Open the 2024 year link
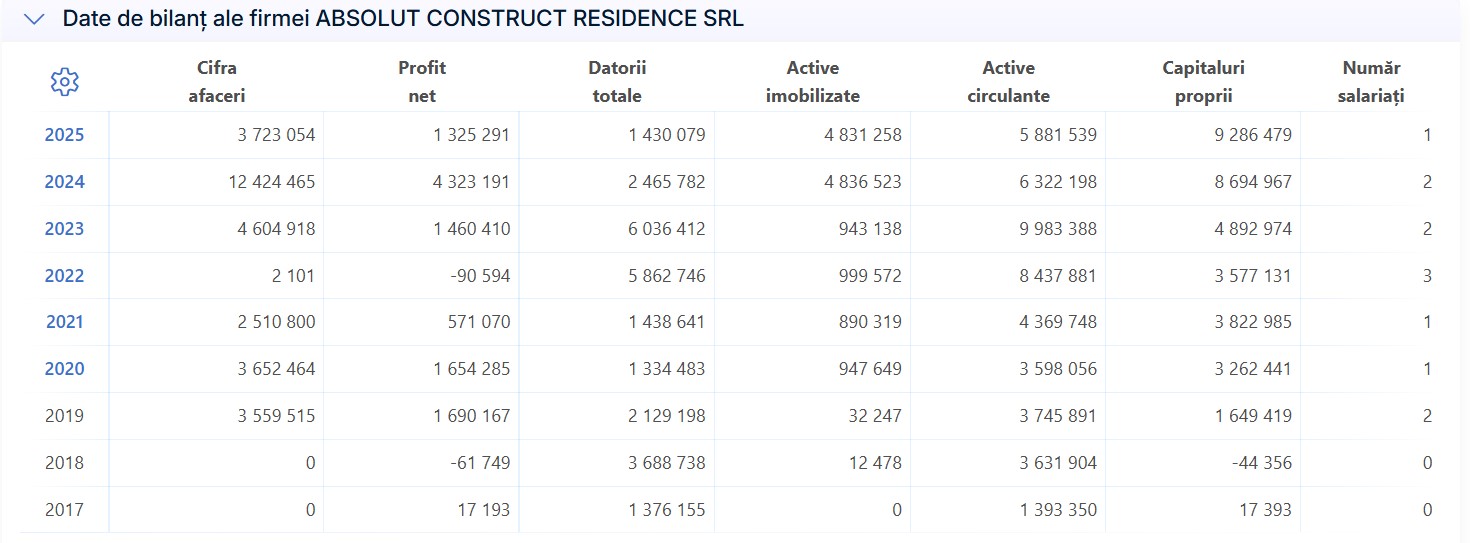Screen dimensions: 1470x543 (64, 182)
